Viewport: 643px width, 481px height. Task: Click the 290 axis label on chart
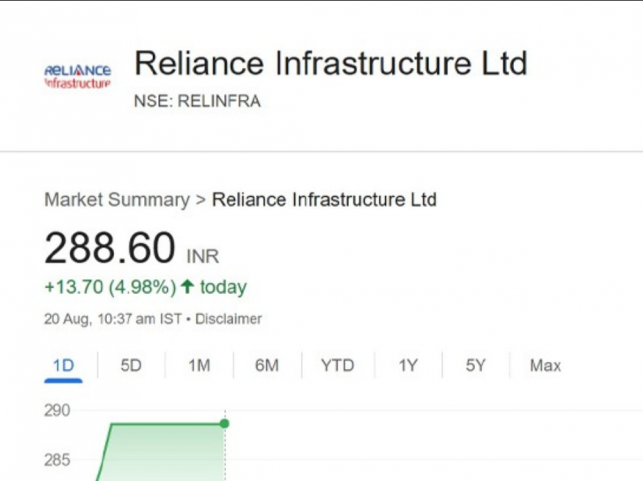click(56, 411)
